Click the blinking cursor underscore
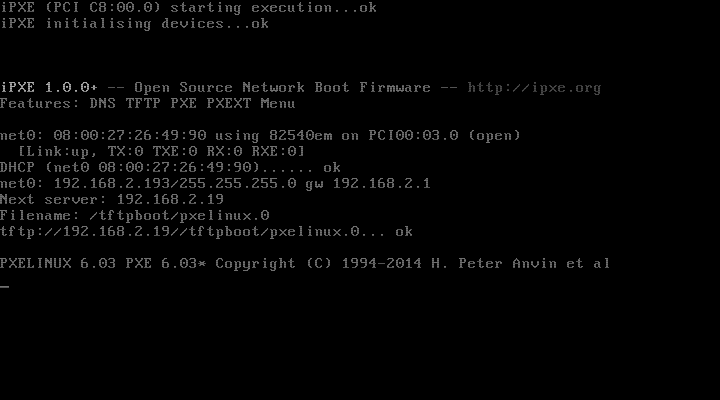Image resolution: width=720 pixels, height=400 pixels. [x=5, y=287]
